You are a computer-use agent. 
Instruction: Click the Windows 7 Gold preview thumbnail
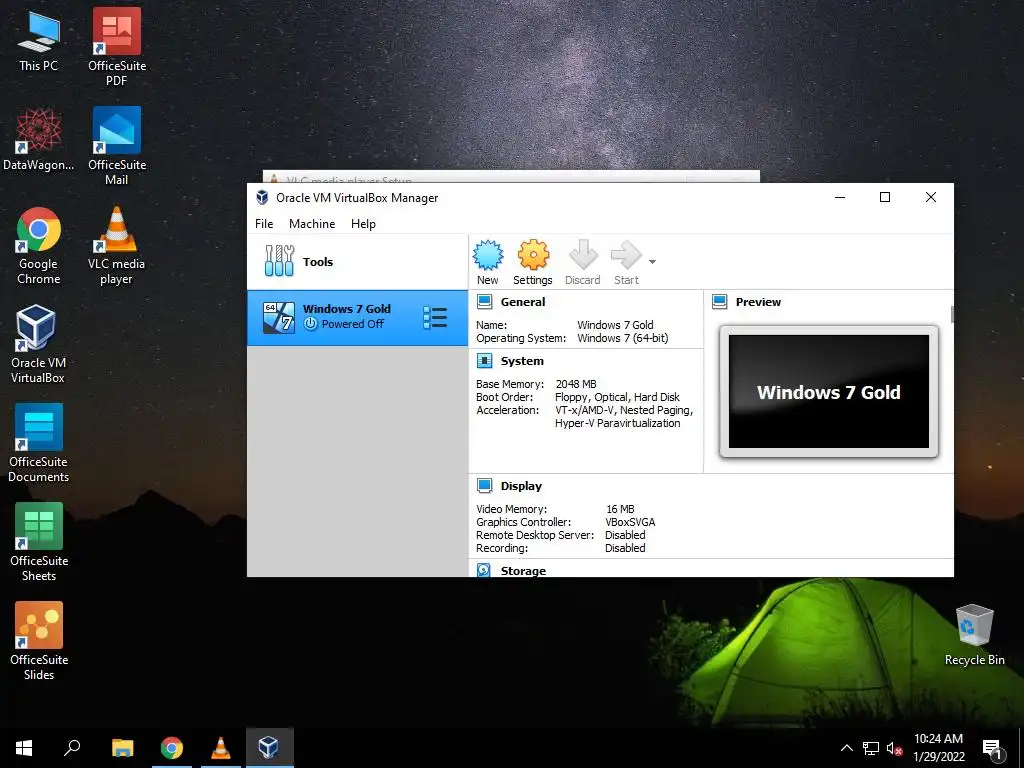coord(829,392)
